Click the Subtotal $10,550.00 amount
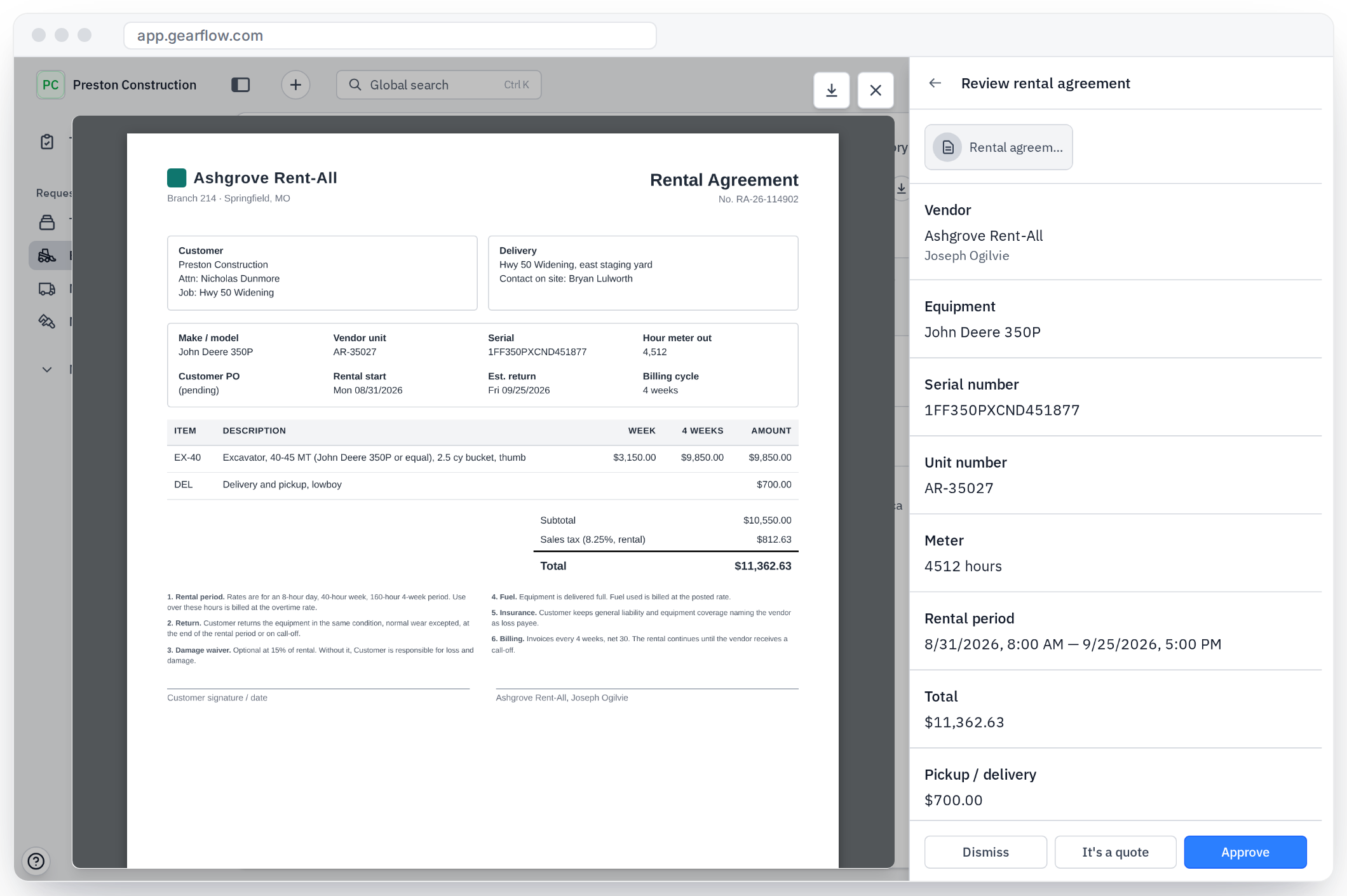 coord(768,520)
